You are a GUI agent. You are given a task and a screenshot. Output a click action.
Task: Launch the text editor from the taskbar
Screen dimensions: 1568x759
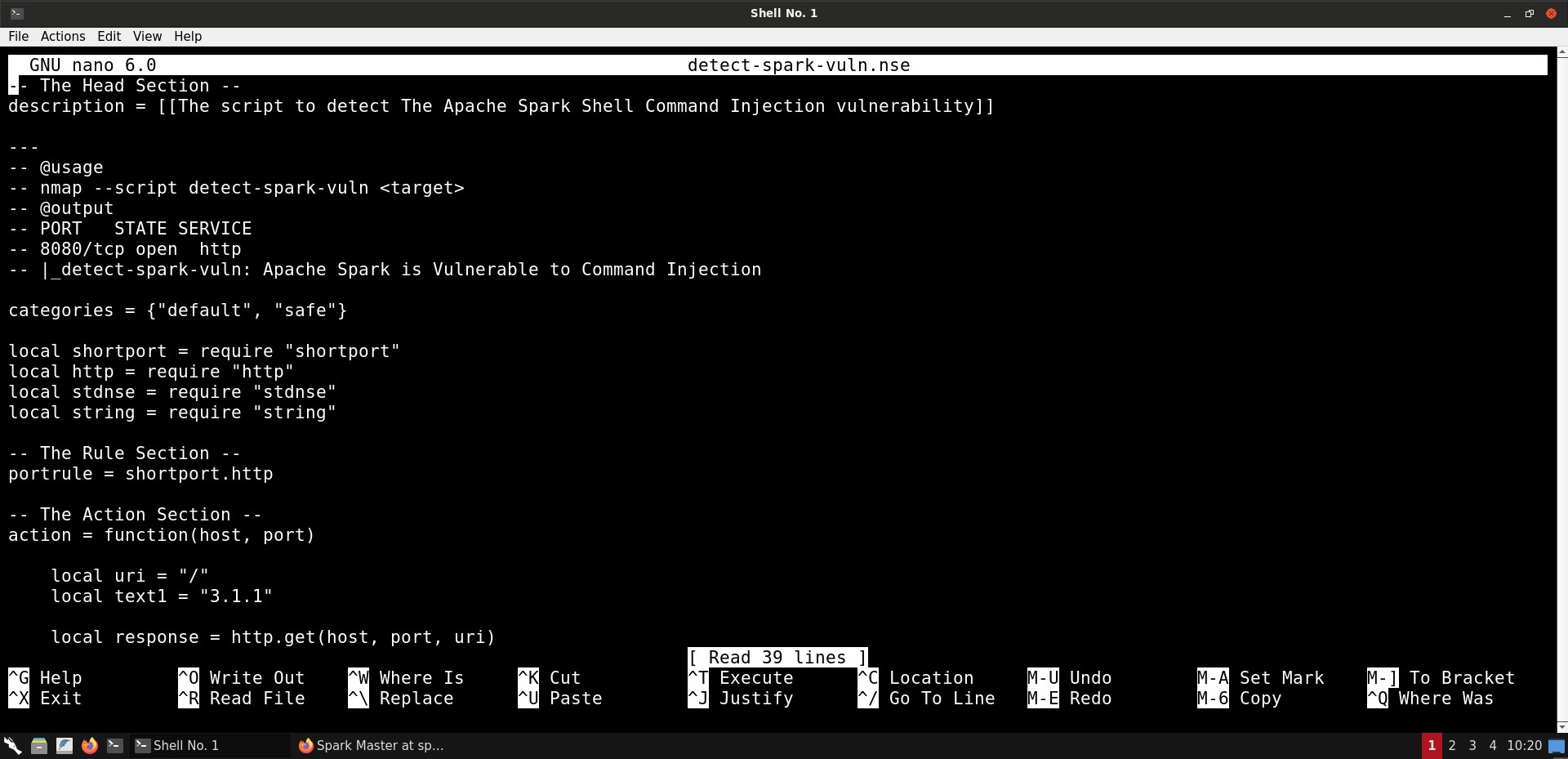tap(64, 745)
